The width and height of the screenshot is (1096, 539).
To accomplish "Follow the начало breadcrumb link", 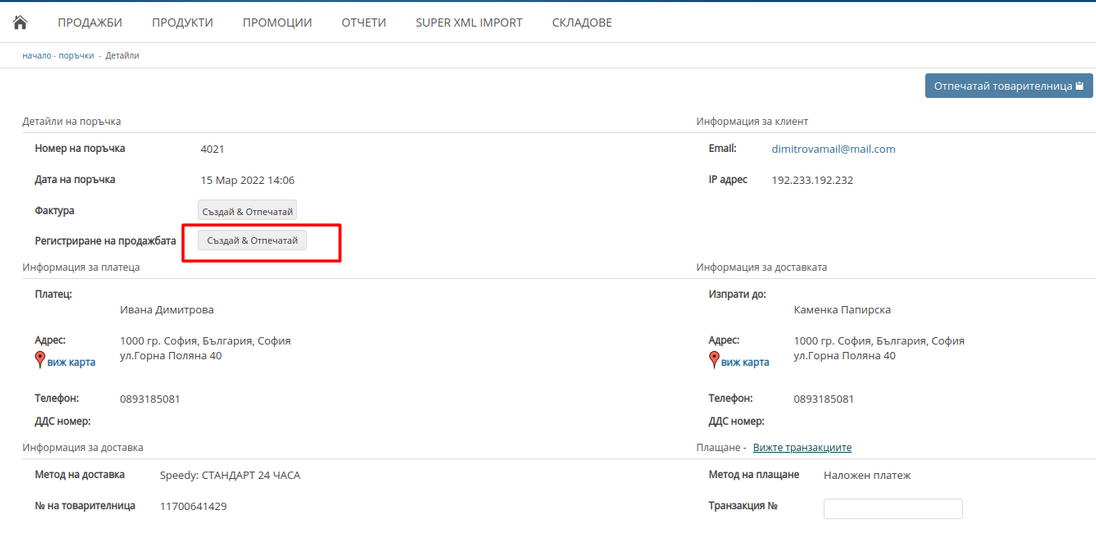I will [x=37, y=56].
